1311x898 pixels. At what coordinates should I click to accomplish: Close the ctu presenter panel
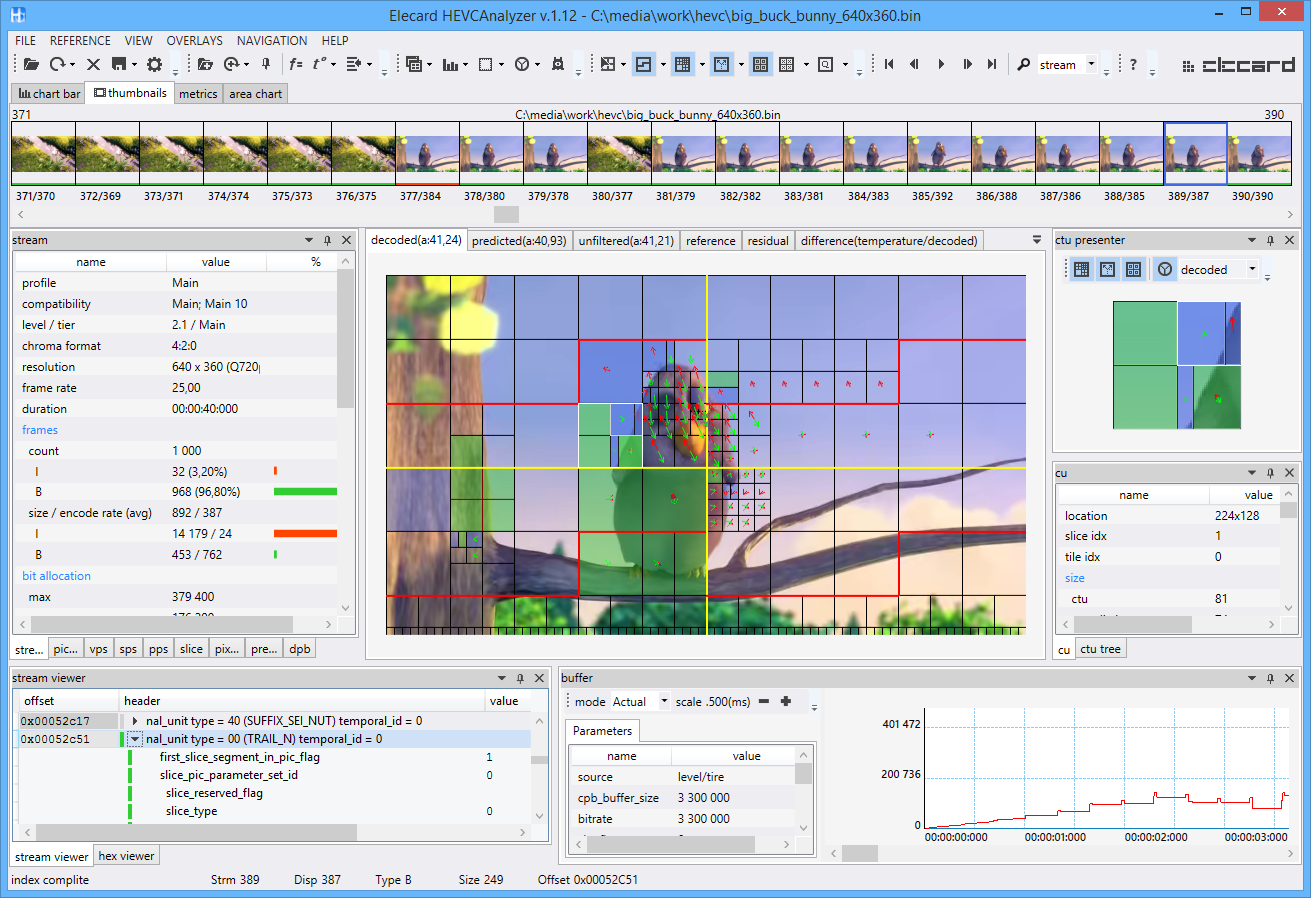pos(1290,240)
